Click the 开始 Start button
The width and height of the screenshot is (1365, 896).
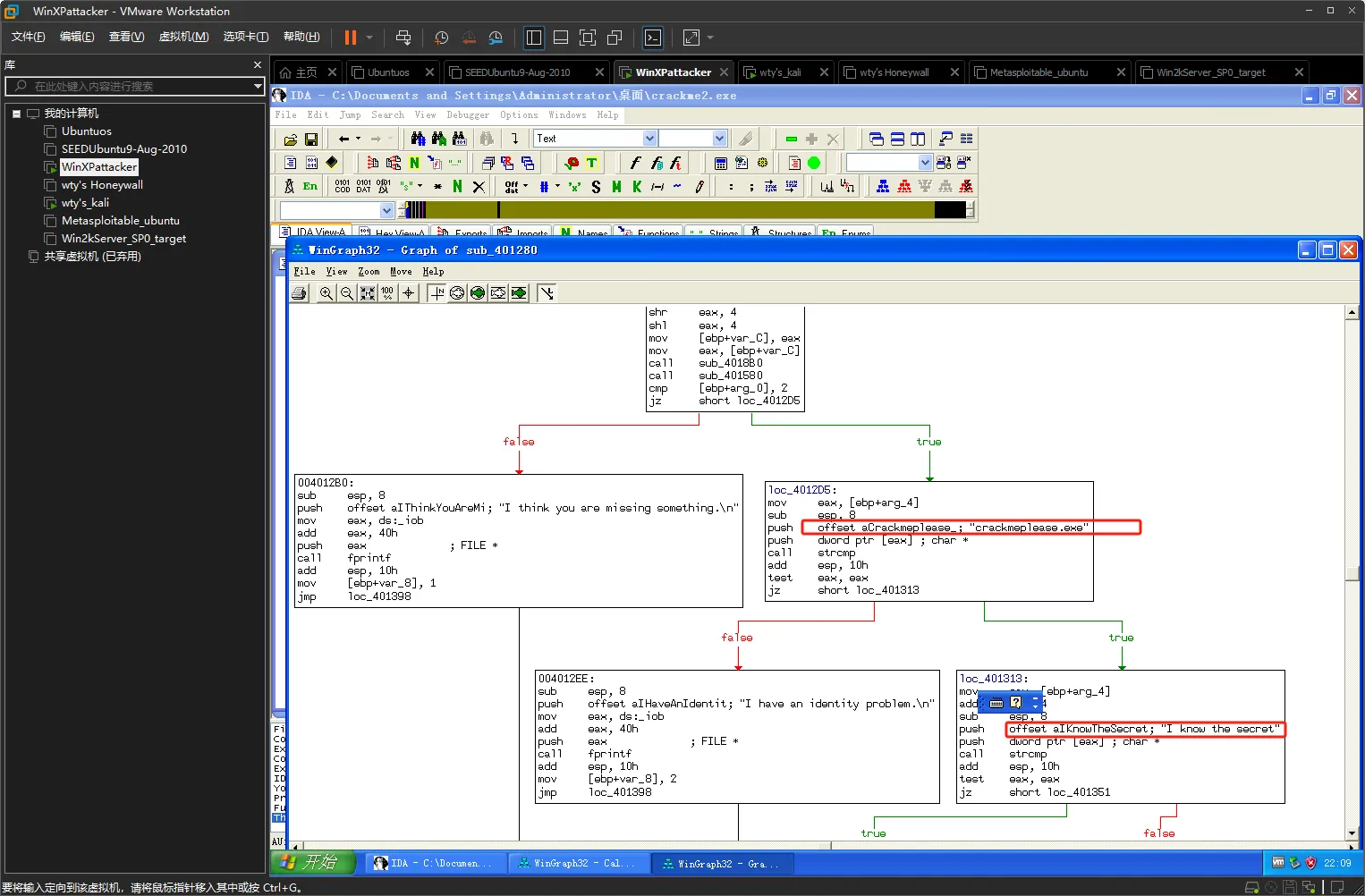[x=313, y=863]
